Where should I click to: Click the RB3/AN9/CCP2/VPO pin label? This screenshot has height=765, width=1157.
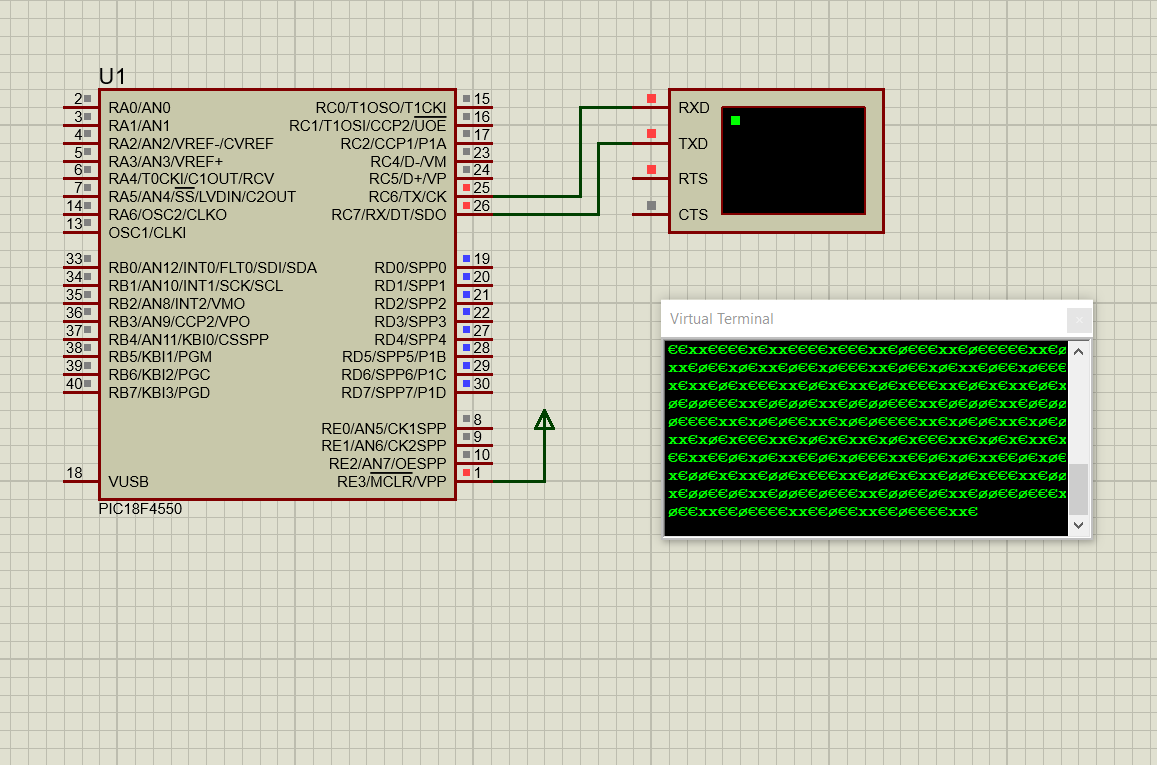[179, 322]
